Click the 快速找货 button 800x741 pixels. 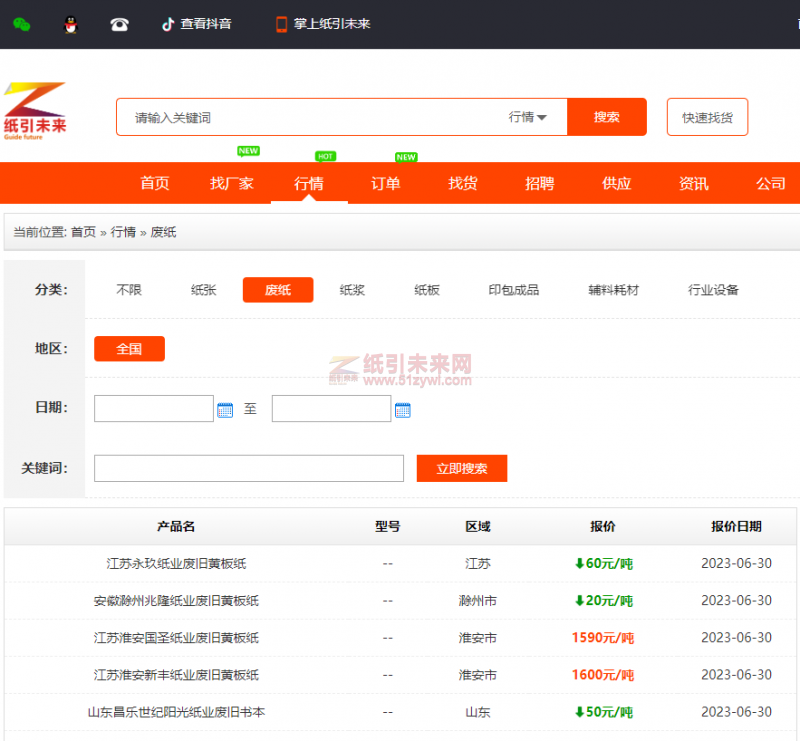707,117
